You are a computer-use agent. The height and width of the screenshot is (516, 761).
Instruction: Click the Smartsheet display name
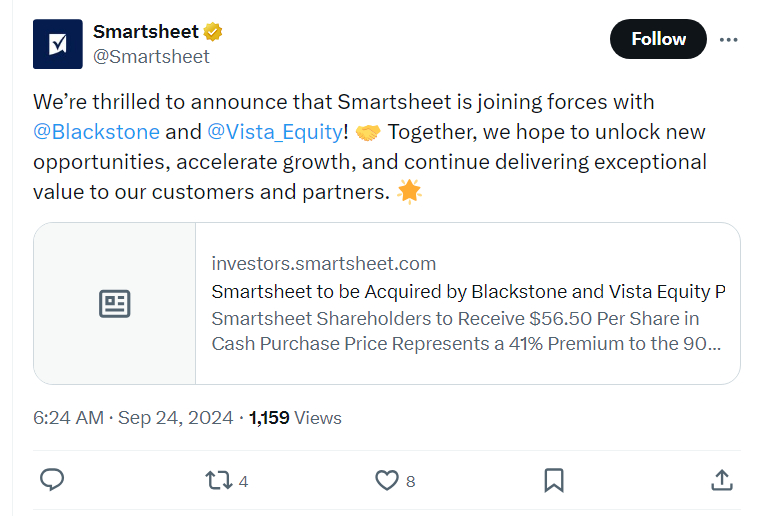pos(146,32)
